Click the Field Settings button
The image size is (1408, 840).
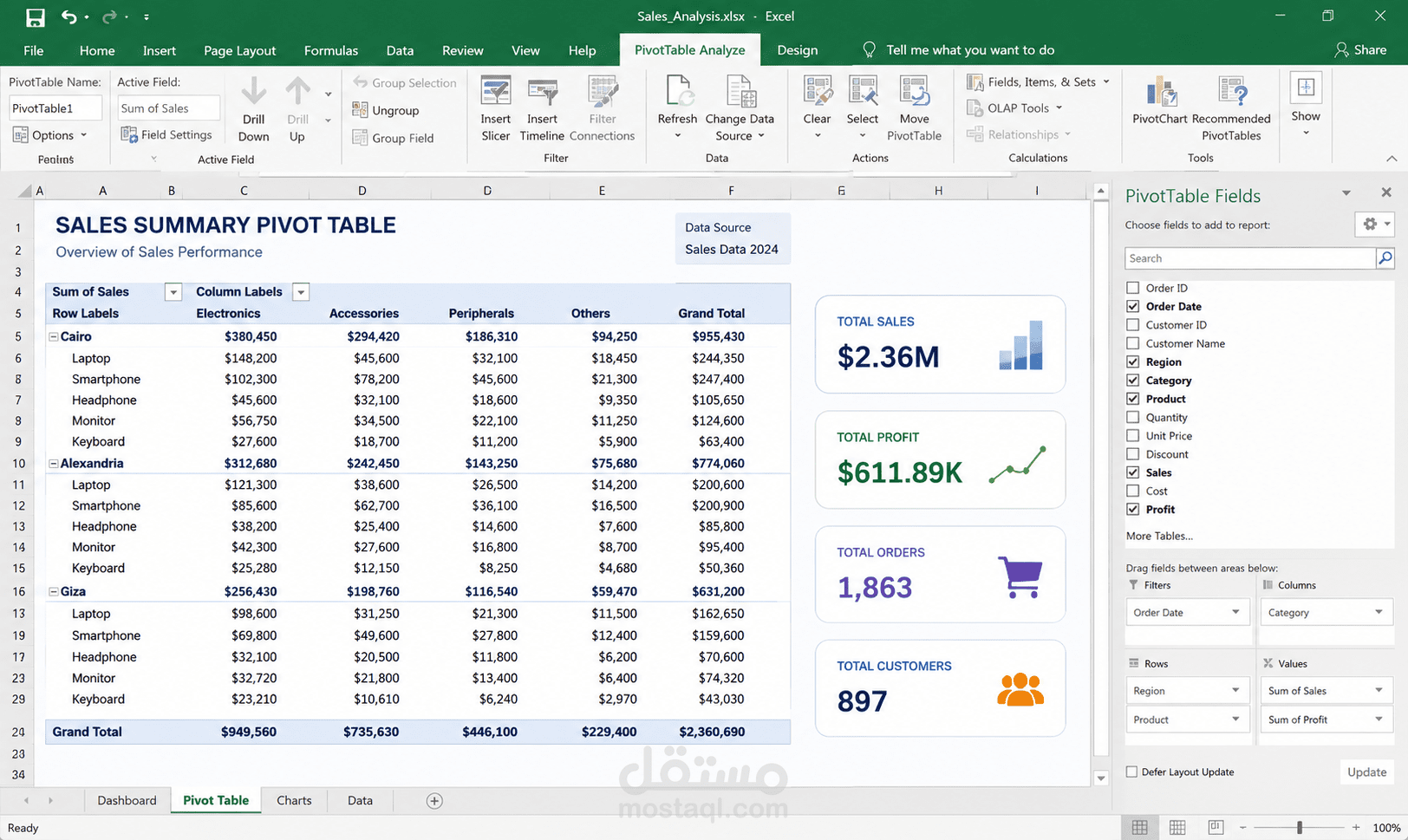point(166,134)
